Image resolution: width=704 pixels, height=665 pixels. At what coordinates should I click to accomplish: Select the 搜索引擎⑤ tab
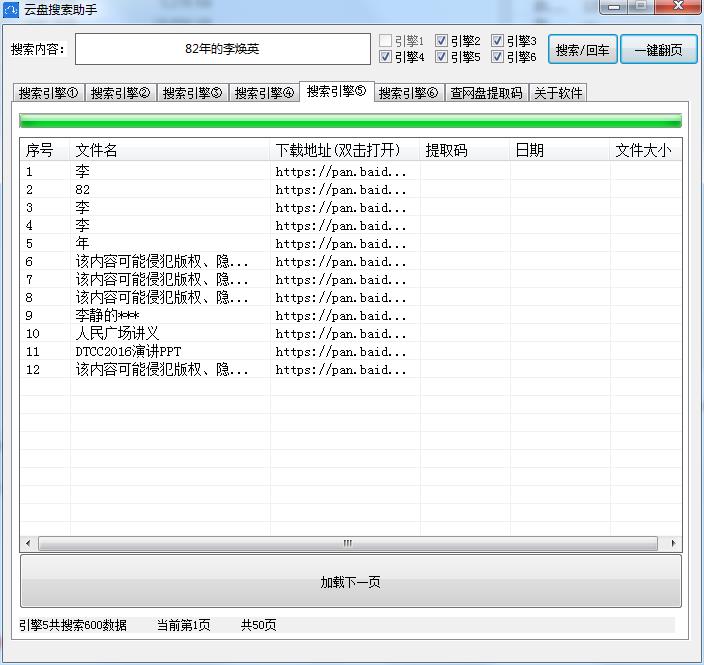pos(336,92)
